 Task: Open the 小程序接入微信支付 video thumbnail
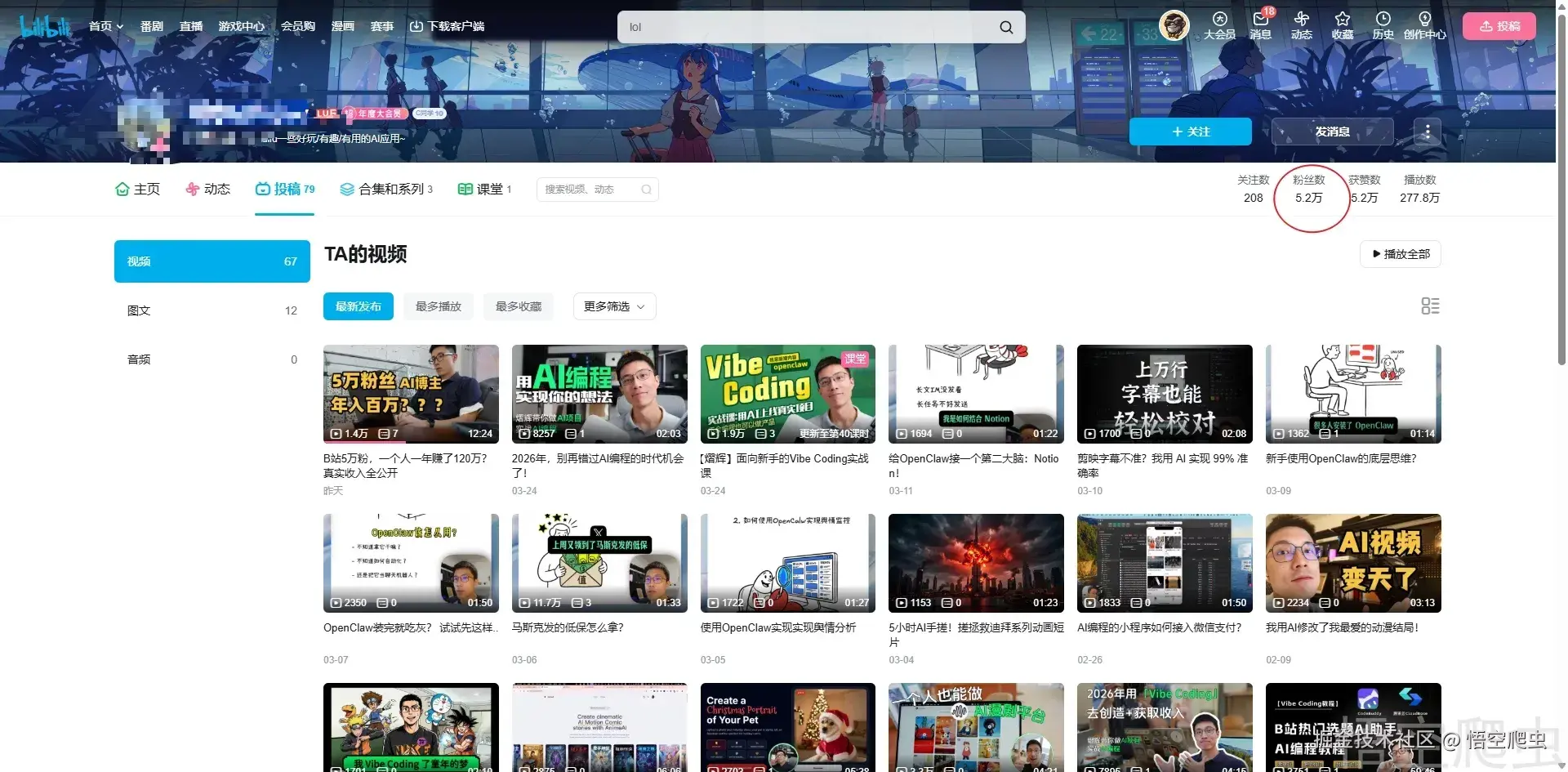1165,563
